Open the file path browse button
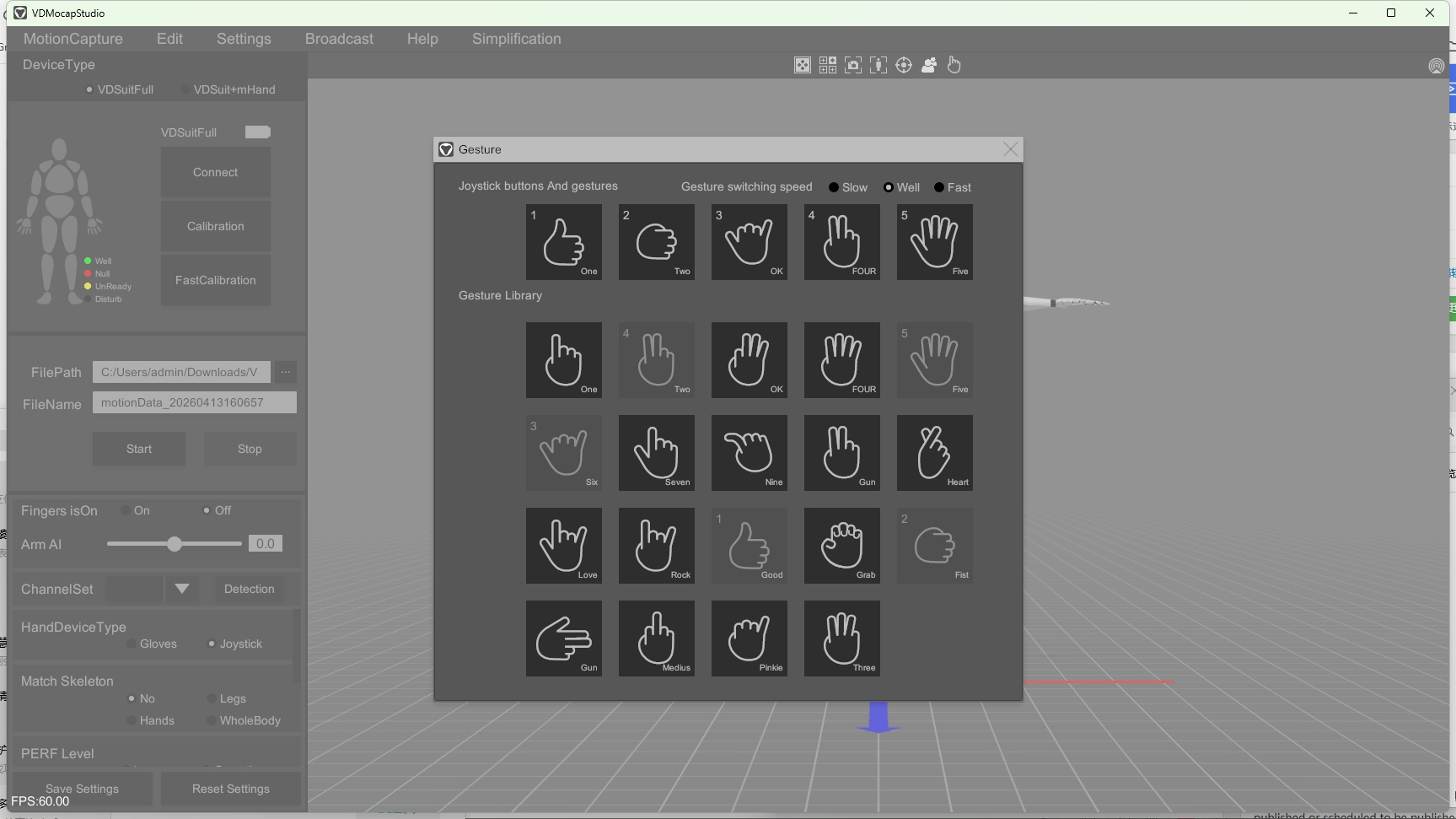Viewport: 1456px width, 819px height. click(285, 372)
